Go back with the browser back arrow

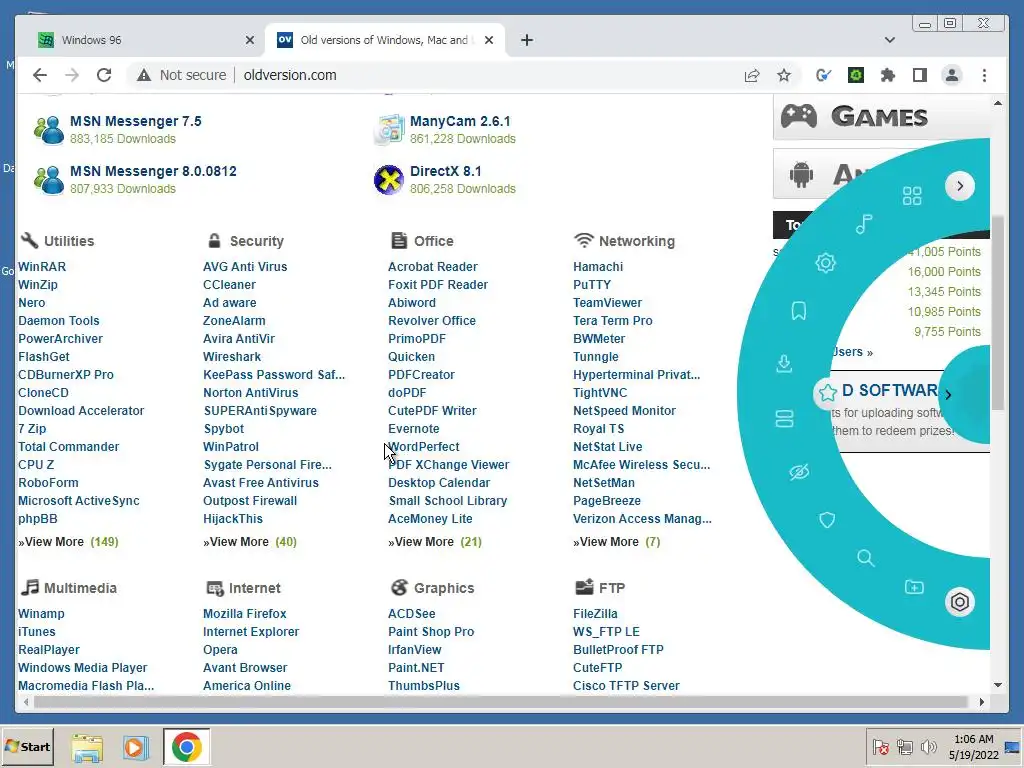(x=40, y=75)
